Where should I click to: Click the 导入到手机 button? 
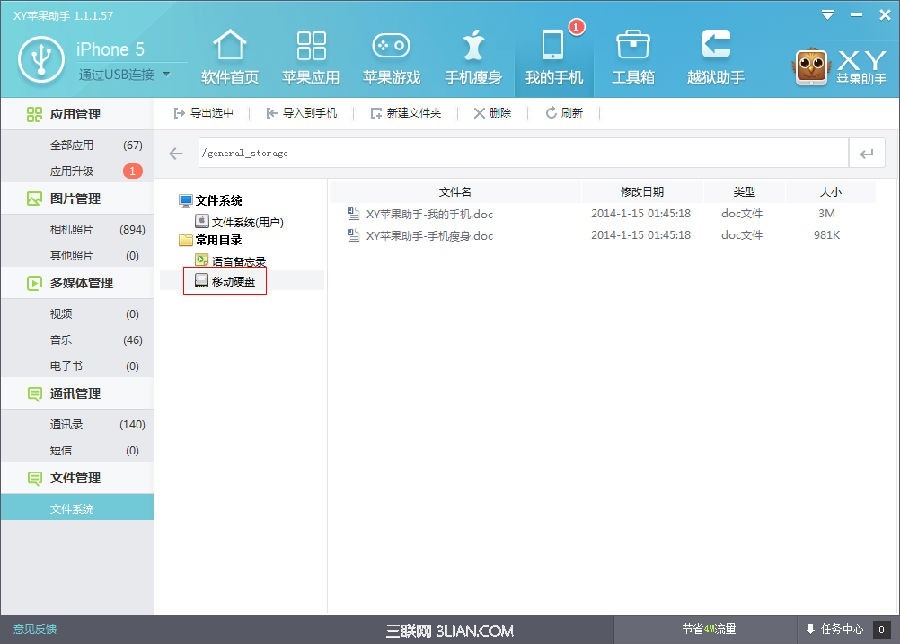302,113
